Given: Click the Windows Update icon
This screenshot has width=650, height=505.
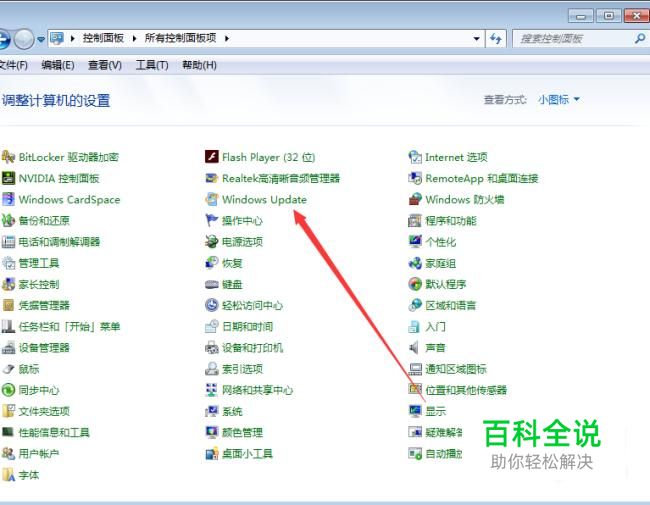Looking at the screenshot, I should [212, 199].
